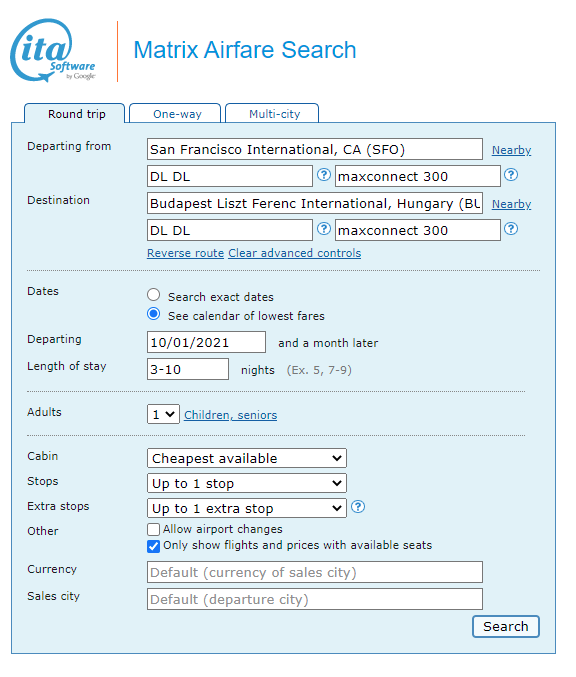Switch to the One-way tab
The width and height of the screenshot is (576, 677).
click(175, 114)
